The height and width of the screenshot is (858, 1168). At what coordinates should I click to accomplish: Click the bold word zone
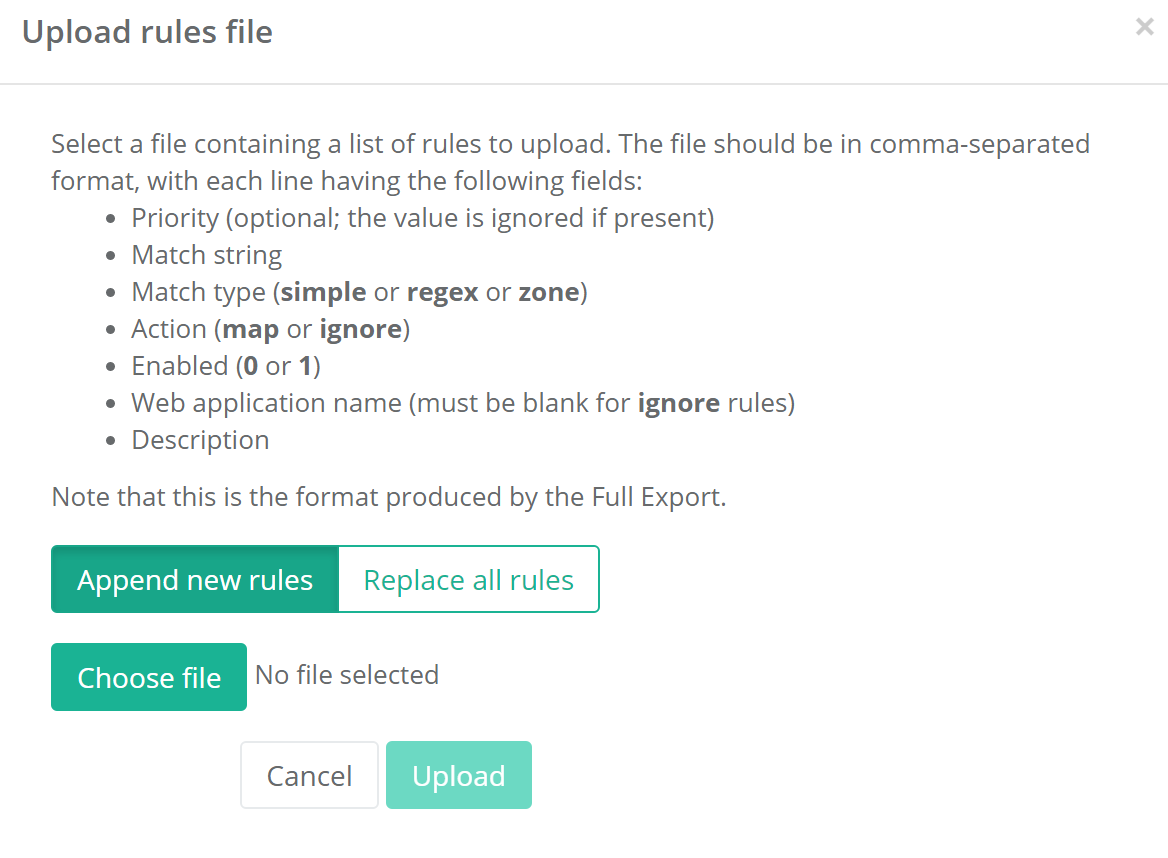(x=548, y=292)
